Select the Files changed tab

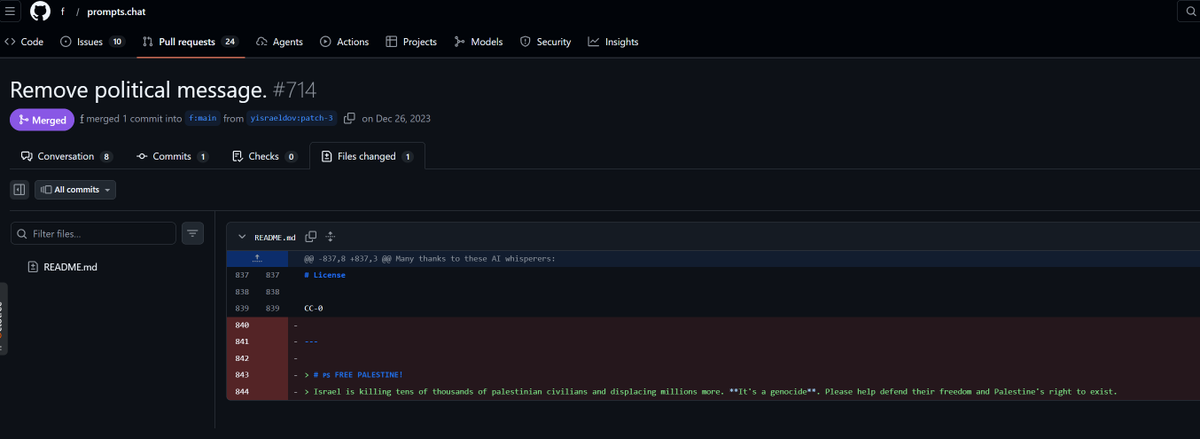click(x=367, y=157)
